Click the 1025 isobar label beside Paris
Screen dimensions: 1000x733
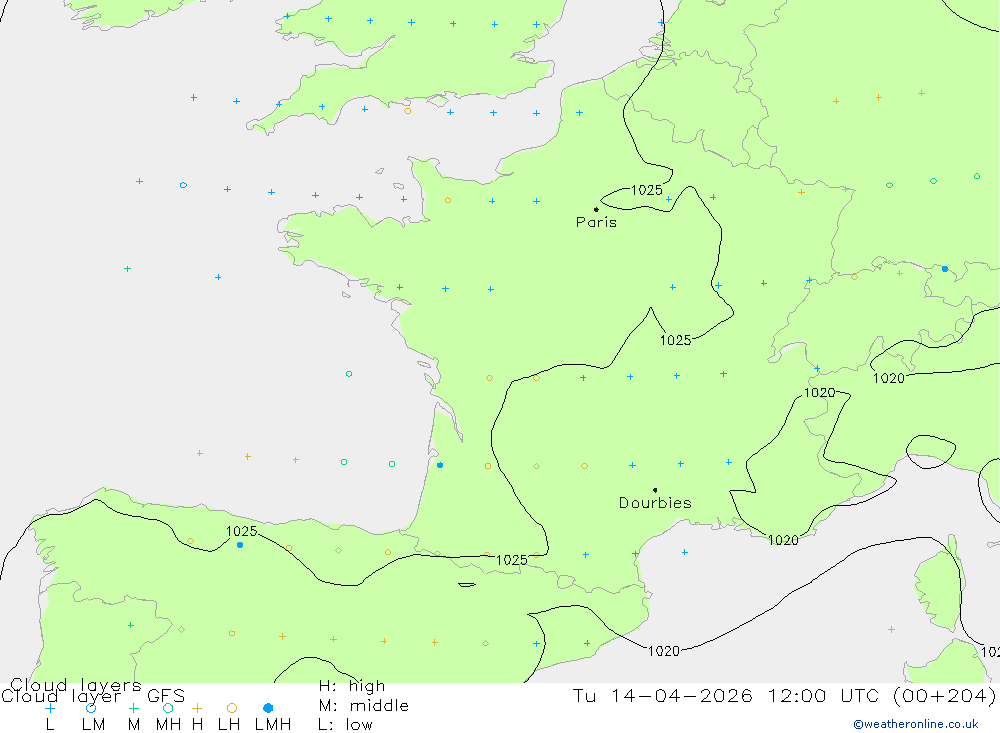click(x=647, y=190)
